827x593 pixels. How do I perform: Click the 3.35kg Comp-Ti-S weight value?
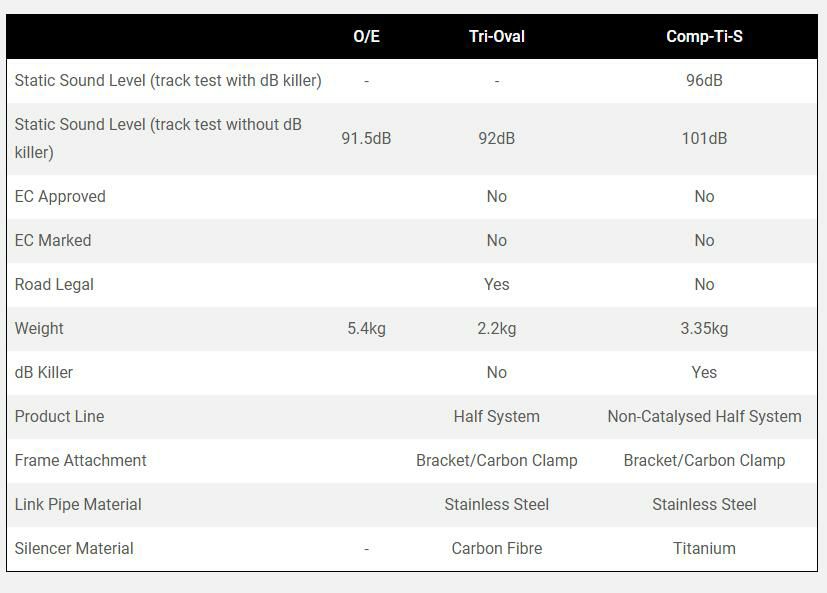click(x=704, y=329)
